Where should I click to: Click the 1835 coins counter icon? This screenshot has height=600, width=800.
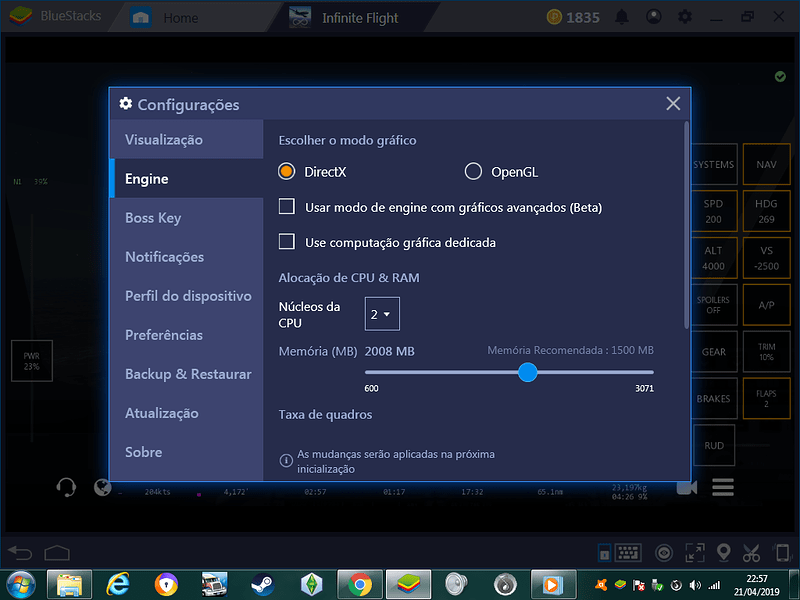(554, 17)
